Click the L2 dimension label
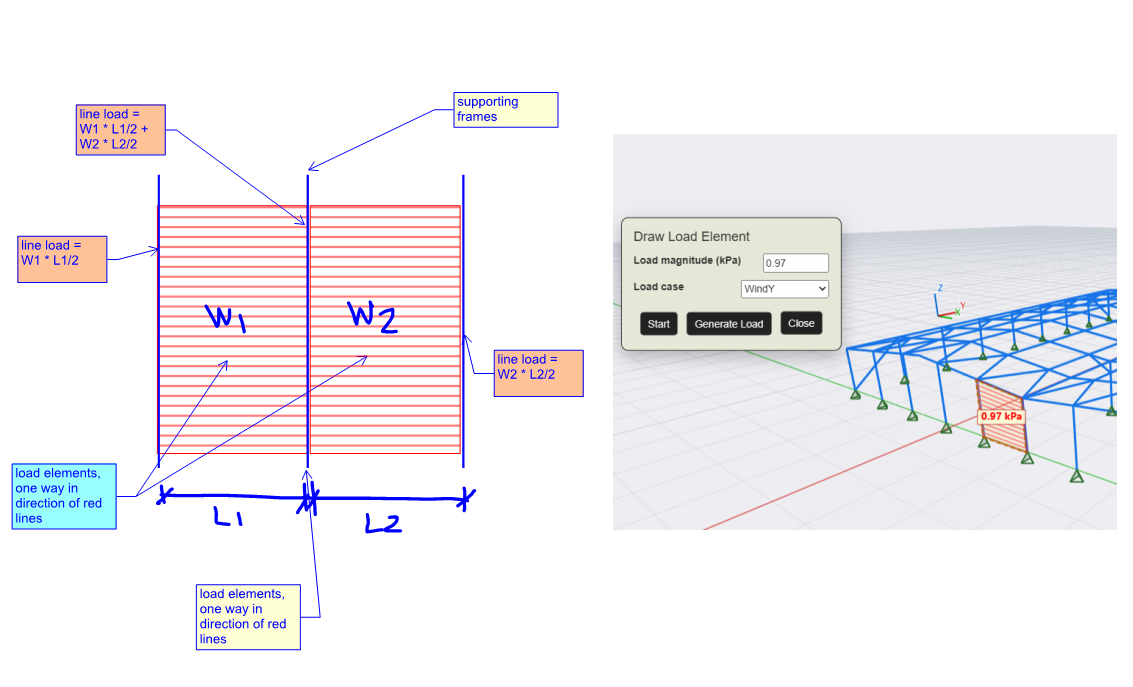The width and height of the screenshot is (1133, 687). tap(383, 523)
